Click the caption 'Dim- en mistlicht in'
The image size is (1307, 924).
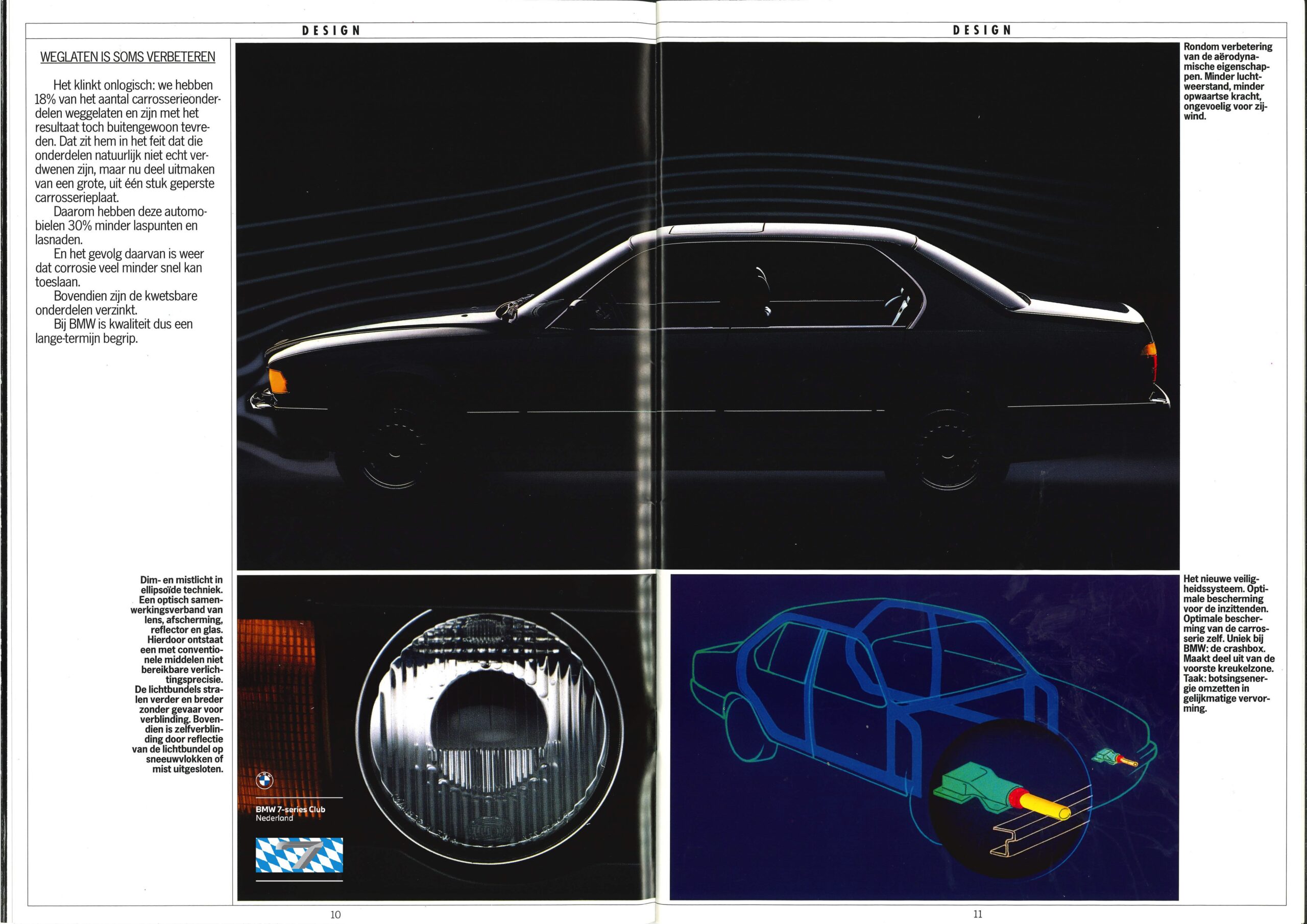tap(178, 675)
